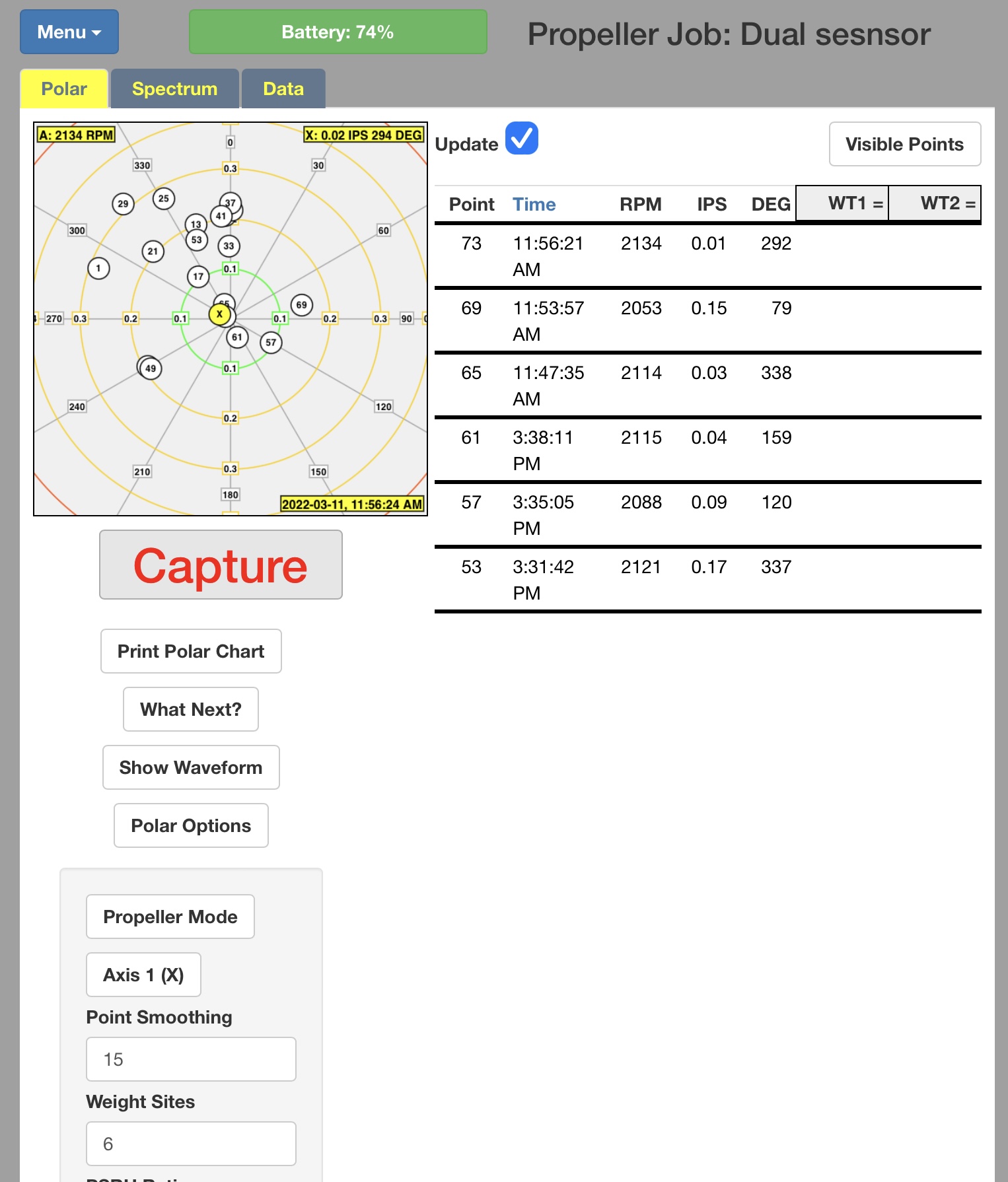Viewport: 1008px width, 1182px height.
Task: Select point 1 on the polar chart
Action: (x=98, y=268)
